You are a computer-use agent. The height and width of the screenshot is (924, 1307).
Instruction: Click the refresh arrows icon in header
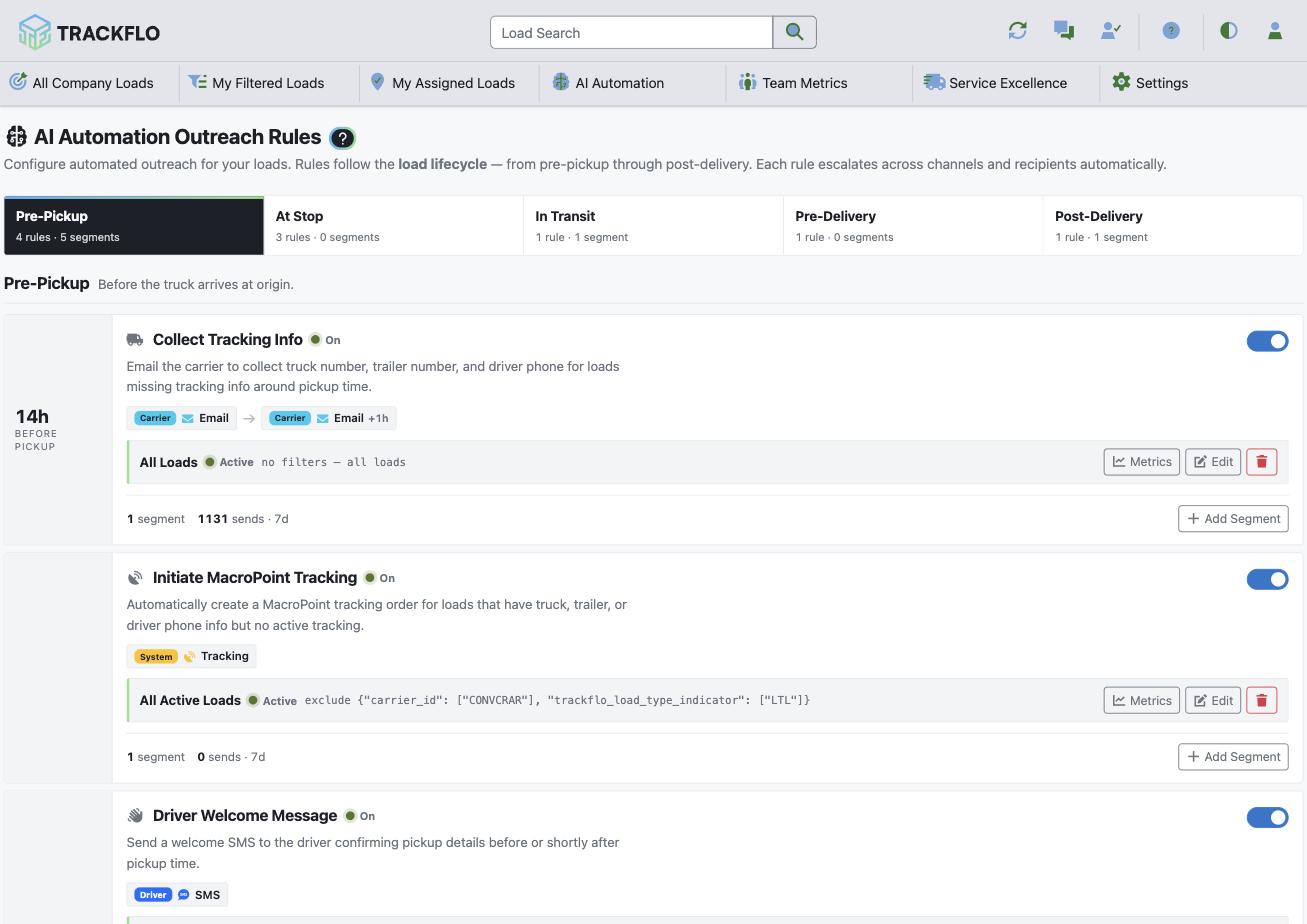1018,31
